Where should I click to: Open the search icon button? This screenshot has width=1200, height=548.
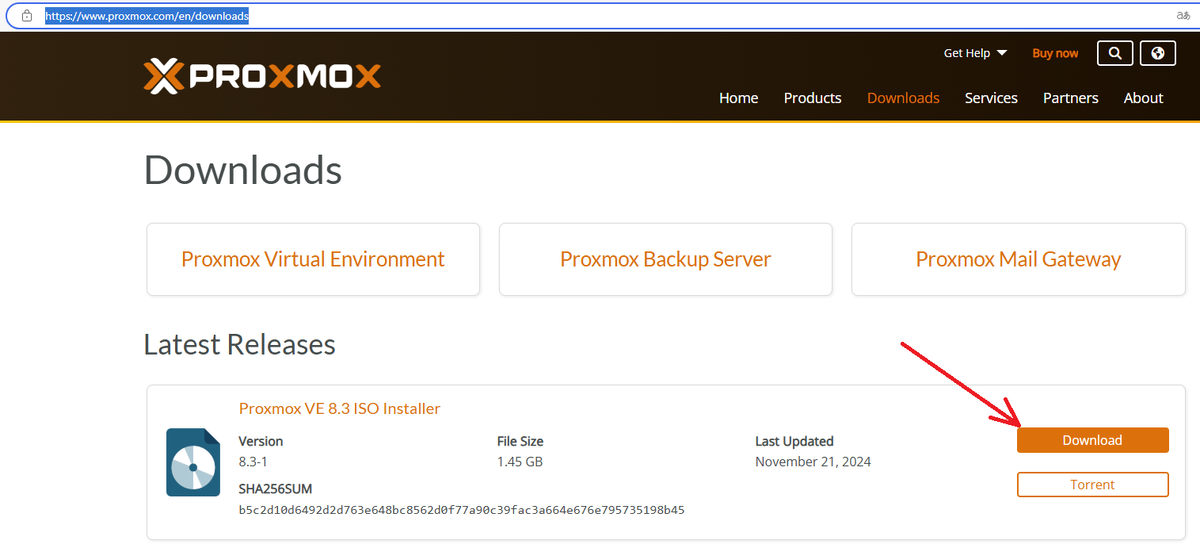click(1115, 53)
